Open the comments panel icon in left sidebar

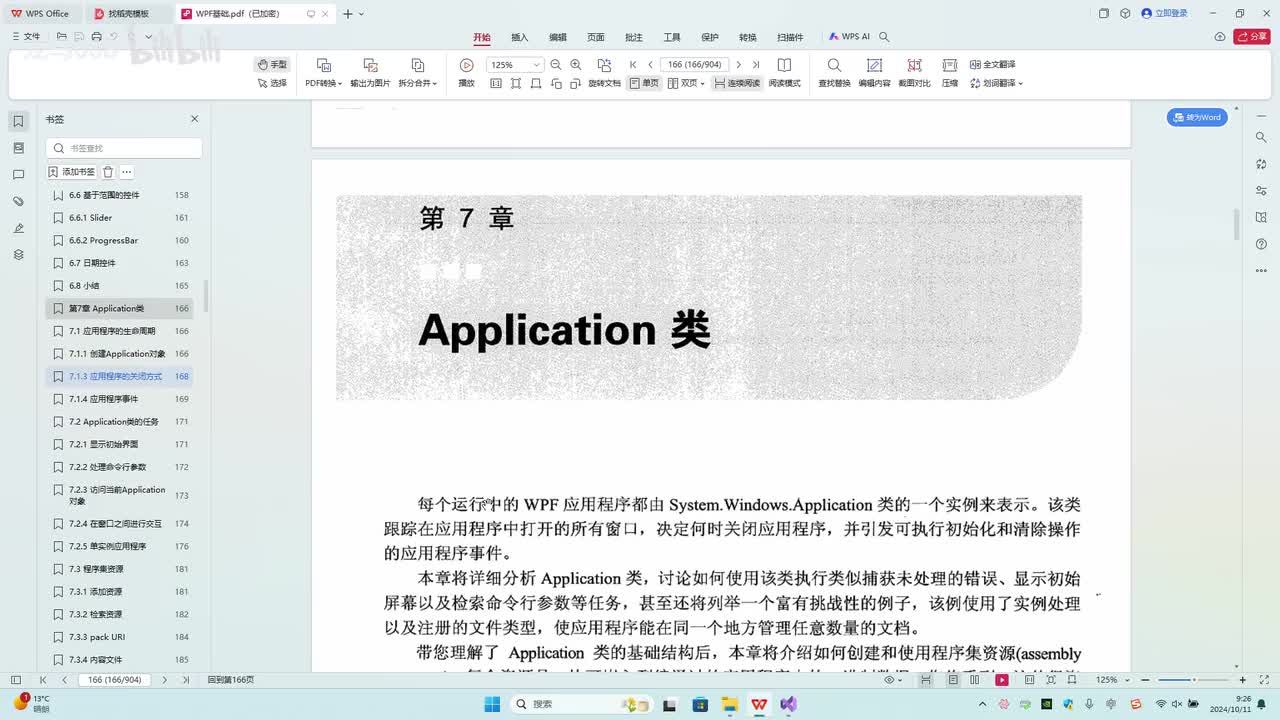(18, 175)
